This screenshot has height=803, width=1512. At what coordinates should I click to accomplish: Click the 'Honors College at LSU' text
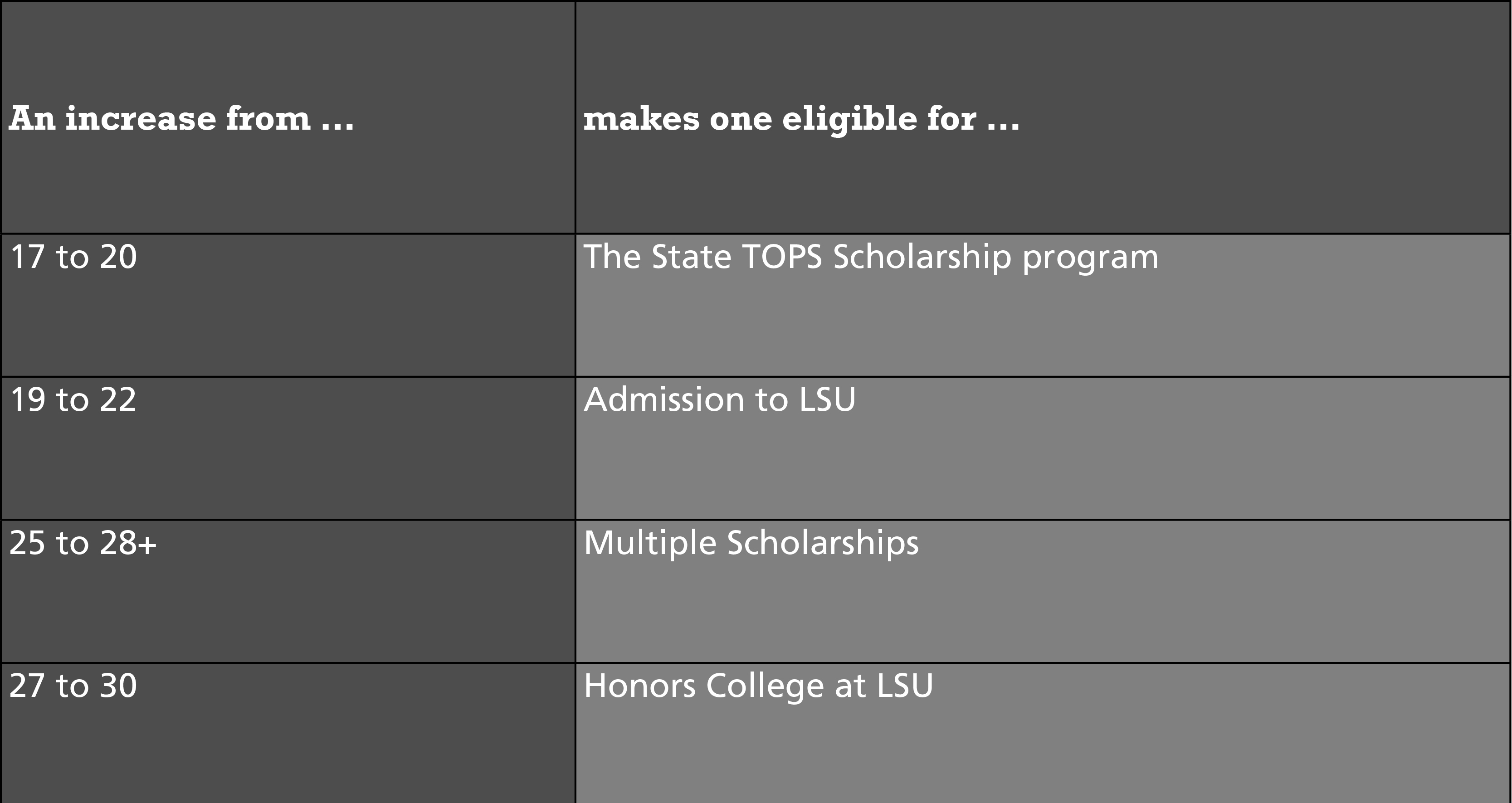click(x=758, y=686)
